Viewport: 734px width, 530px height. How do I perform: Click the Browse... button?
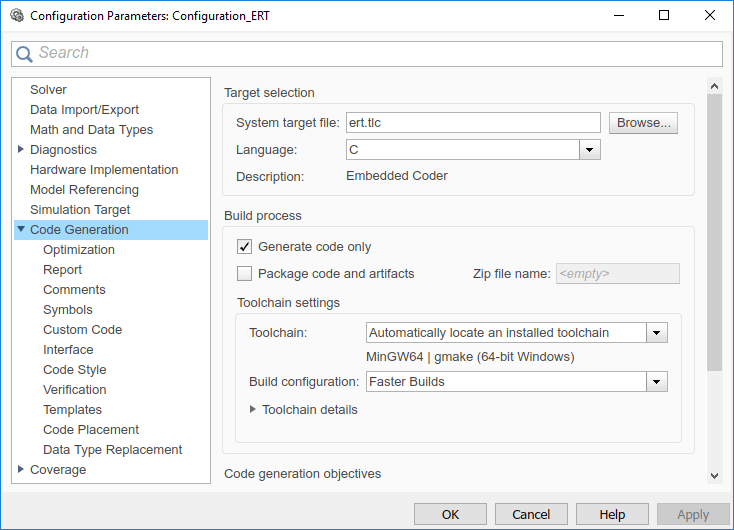645,123
